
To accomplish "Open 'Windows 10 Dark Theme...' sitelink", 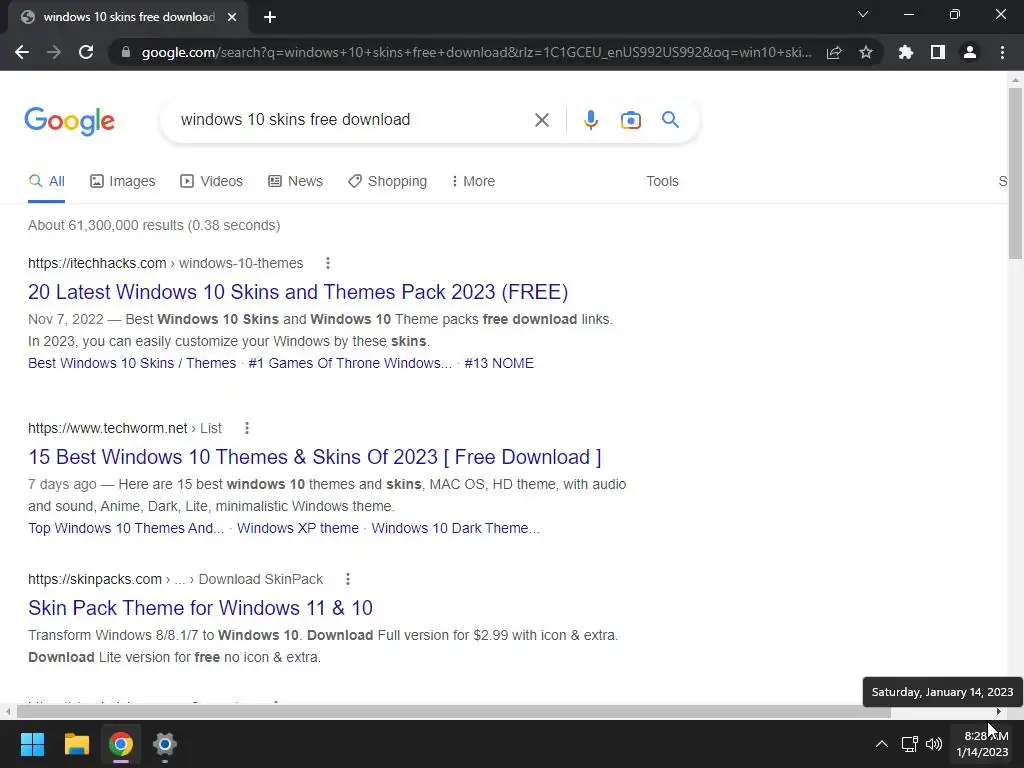I will tap(456, 528).
